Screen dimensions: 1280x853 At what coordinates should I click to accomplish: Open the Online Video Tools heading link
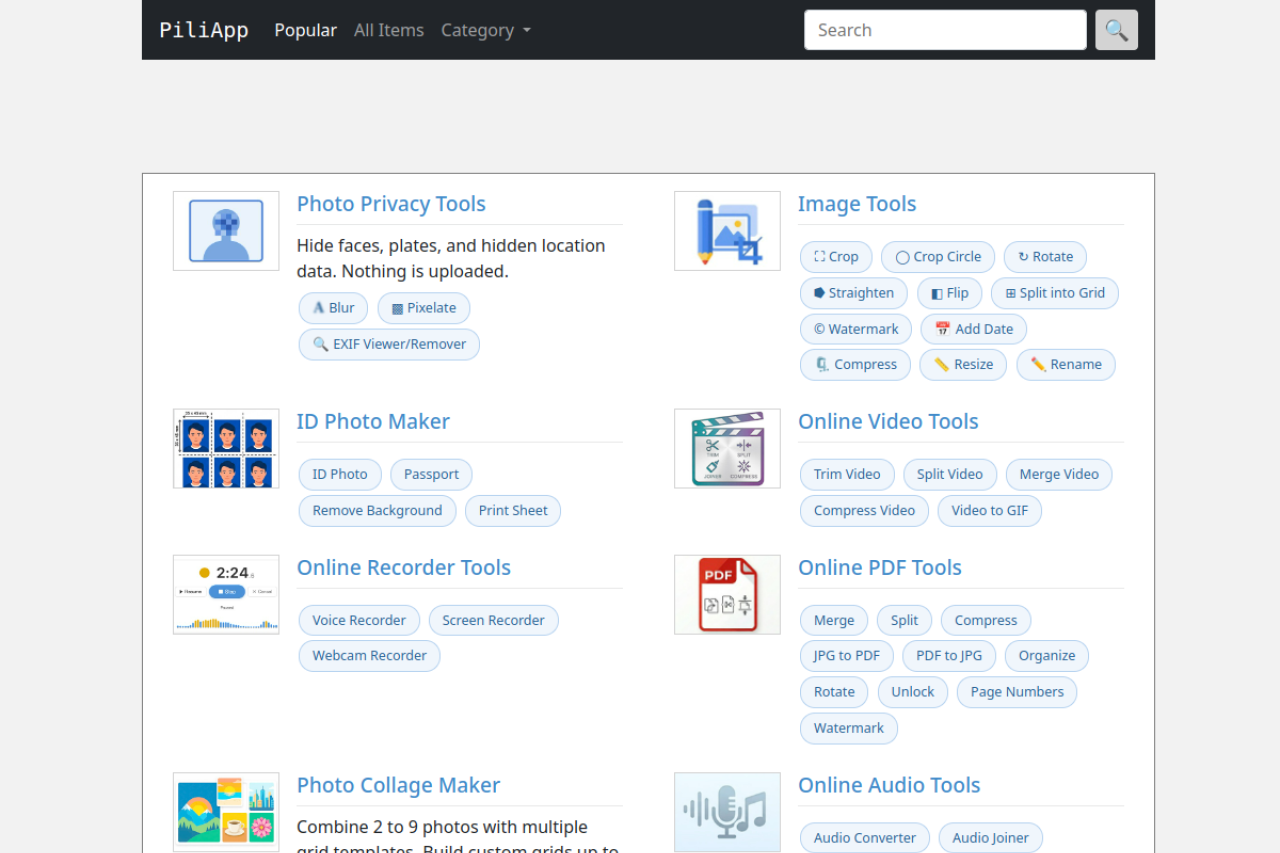click(x=888, y=421)
